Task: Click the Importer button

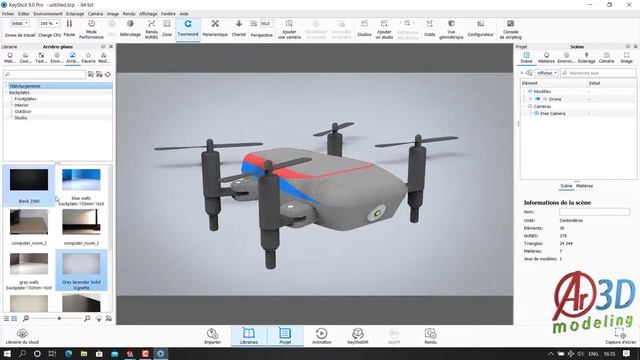Action: 212,336
